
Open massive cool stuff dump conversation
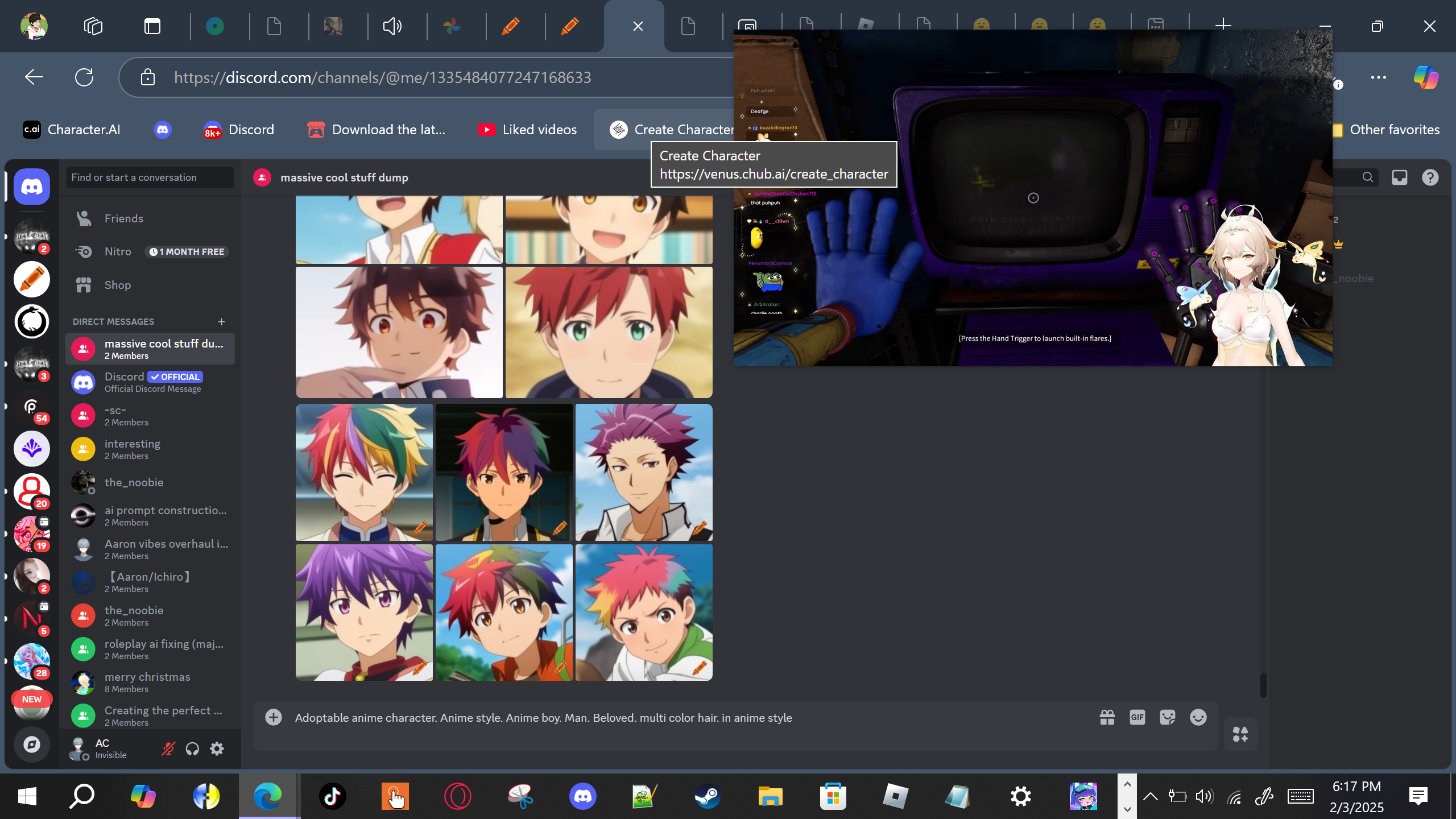pyautogui.click(x=150, y=349)
